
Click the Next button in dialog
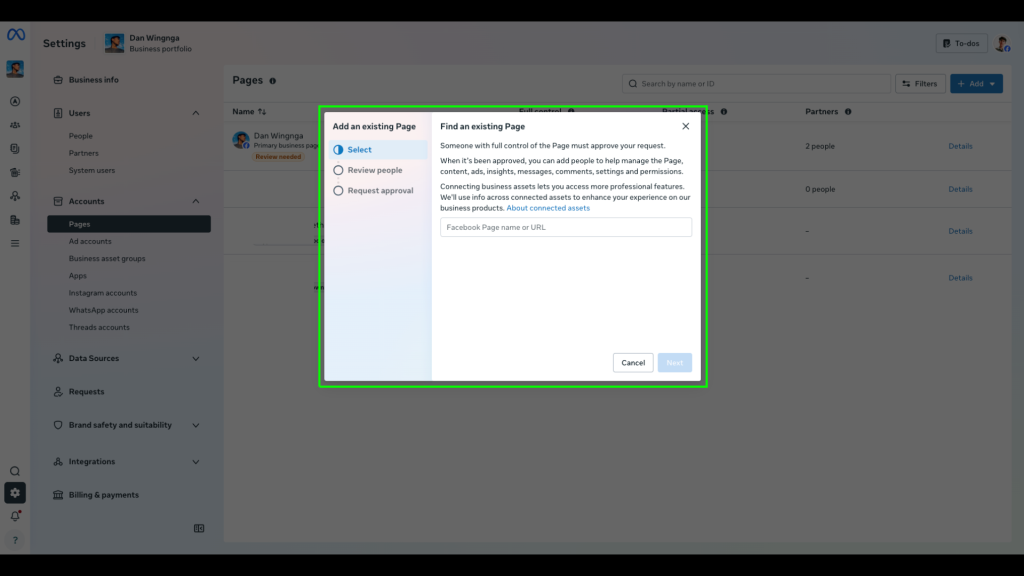(x=675, y=362)
